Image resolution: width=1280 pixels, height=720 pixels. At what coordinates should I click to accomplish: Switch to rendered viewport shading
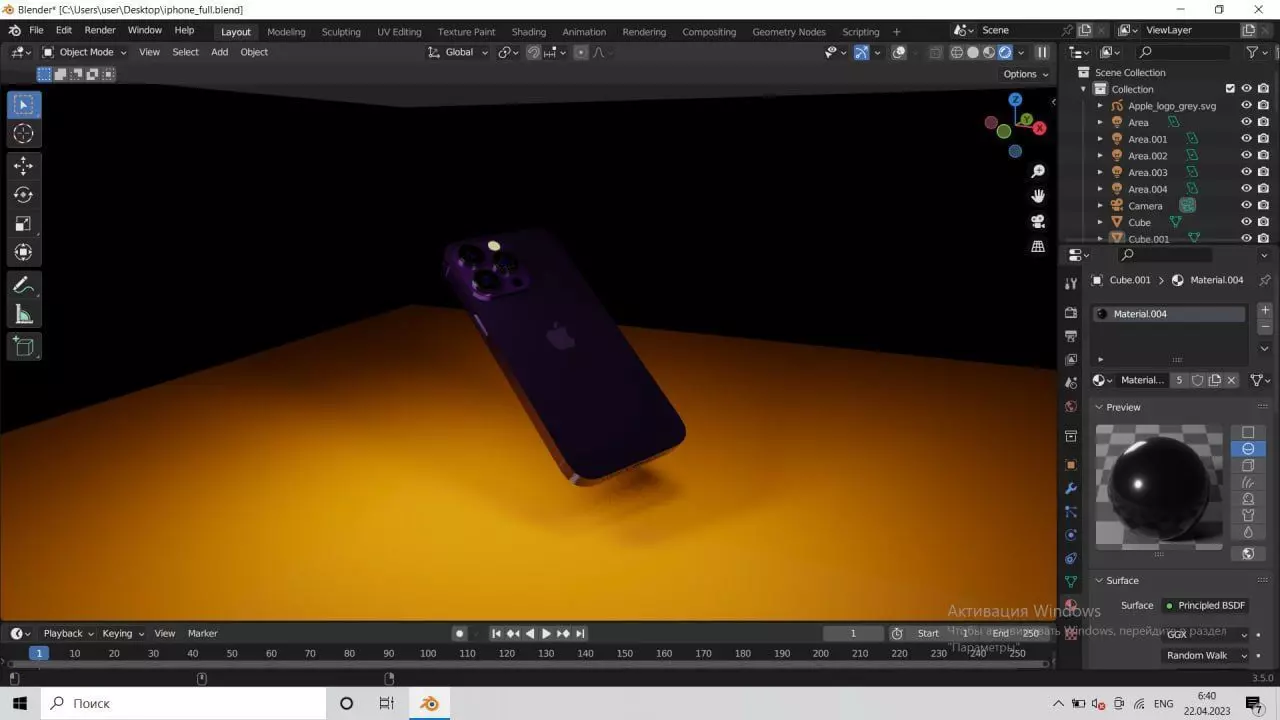[x=1005, y=52]
